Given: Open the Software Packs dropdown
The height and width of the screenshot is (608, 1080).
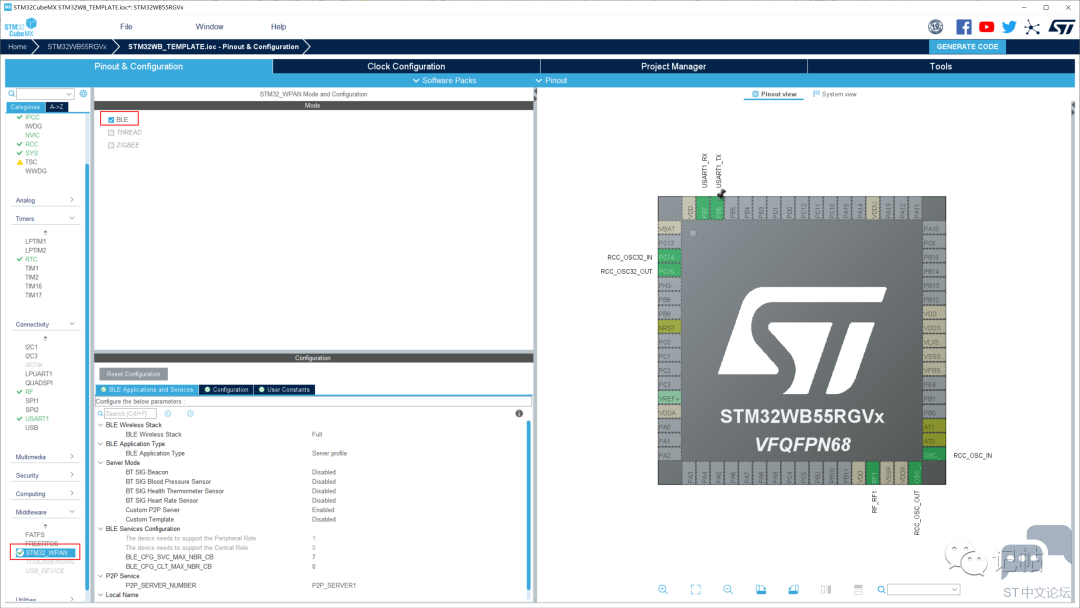Looking at the screenshot, I should (444, 81).
